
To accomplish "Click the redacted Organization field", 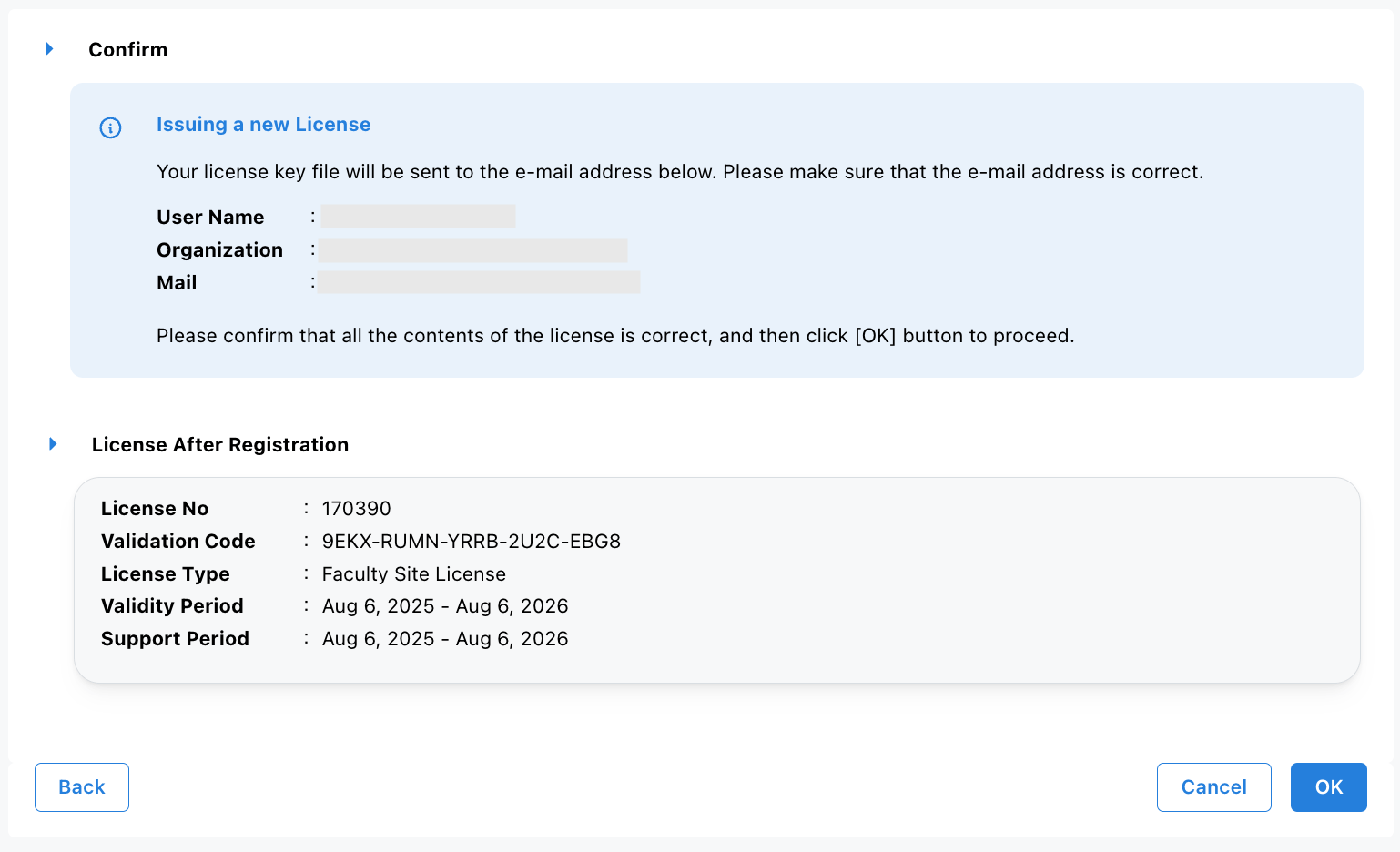I will [473, 250].
